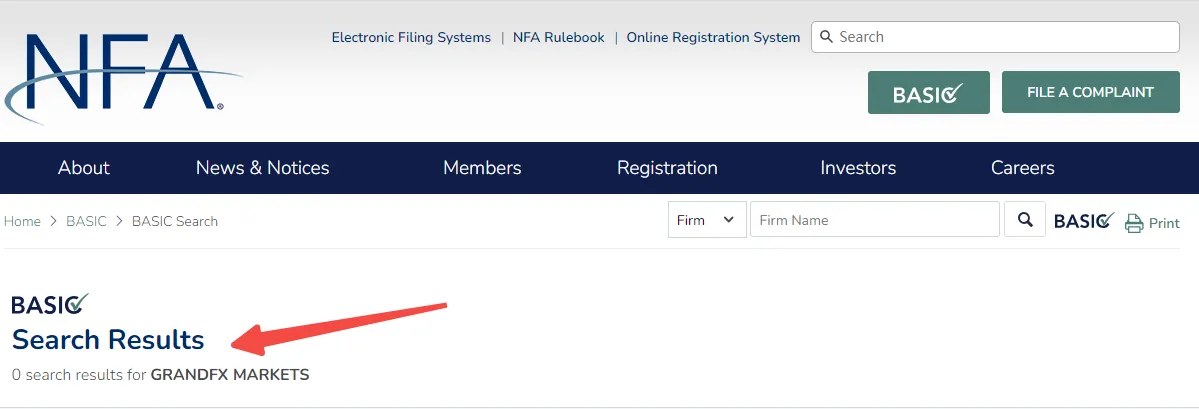The width and height of the screenshot is (1199, 409).
Task: Click the printer icon next to Print
Action: pyautogui.click(x=1134, y=223)
